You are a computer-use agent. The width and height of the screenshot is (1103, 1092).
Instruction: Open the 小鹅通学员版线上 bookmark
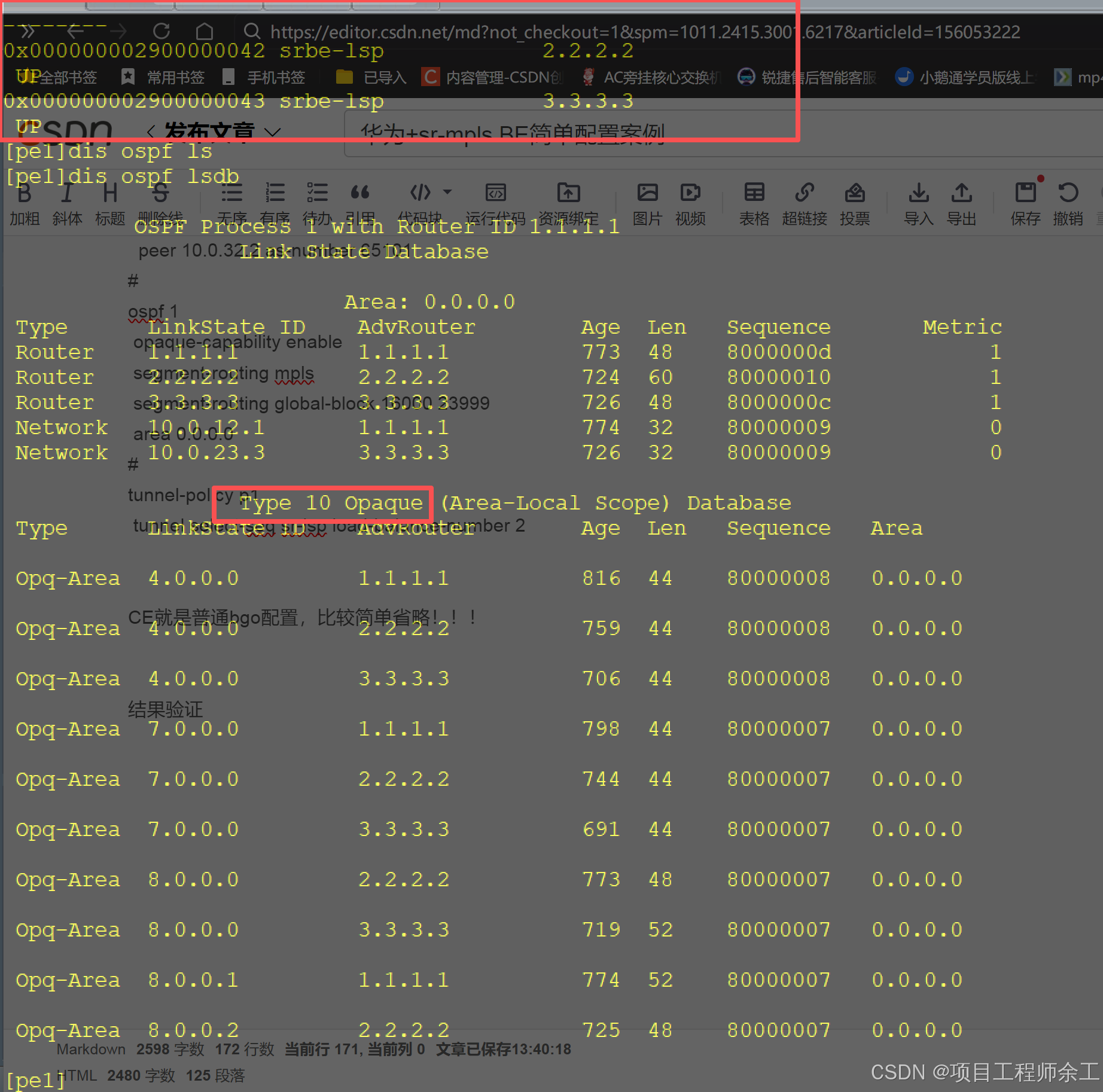point(965,77)
